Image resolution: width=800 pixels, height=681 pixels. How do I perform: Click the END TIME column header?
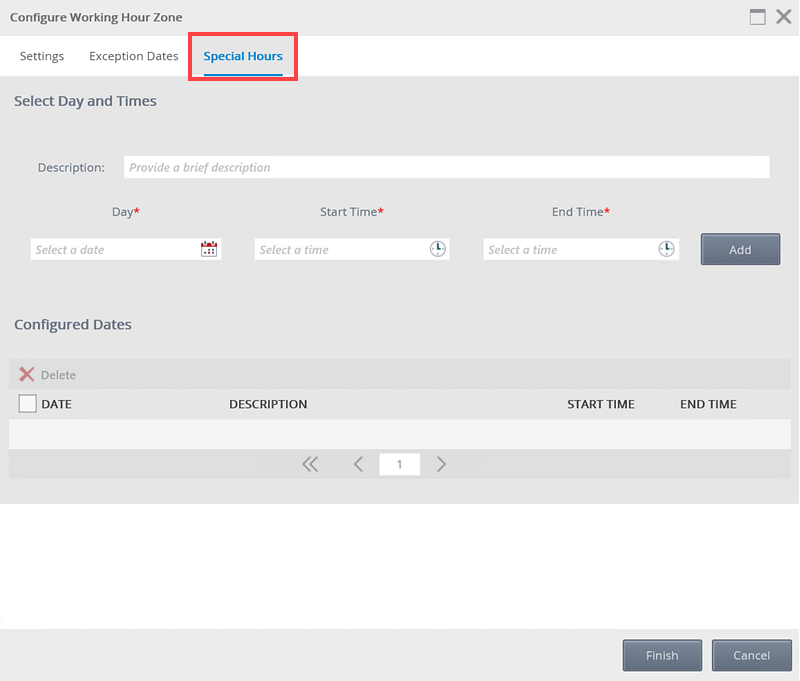[708, 404]
